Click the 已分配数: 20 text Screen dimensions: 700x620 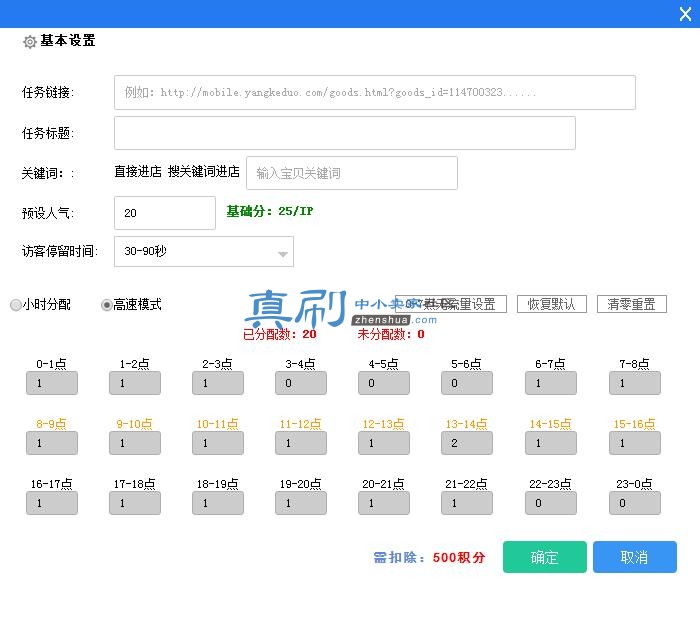(279, 334)
